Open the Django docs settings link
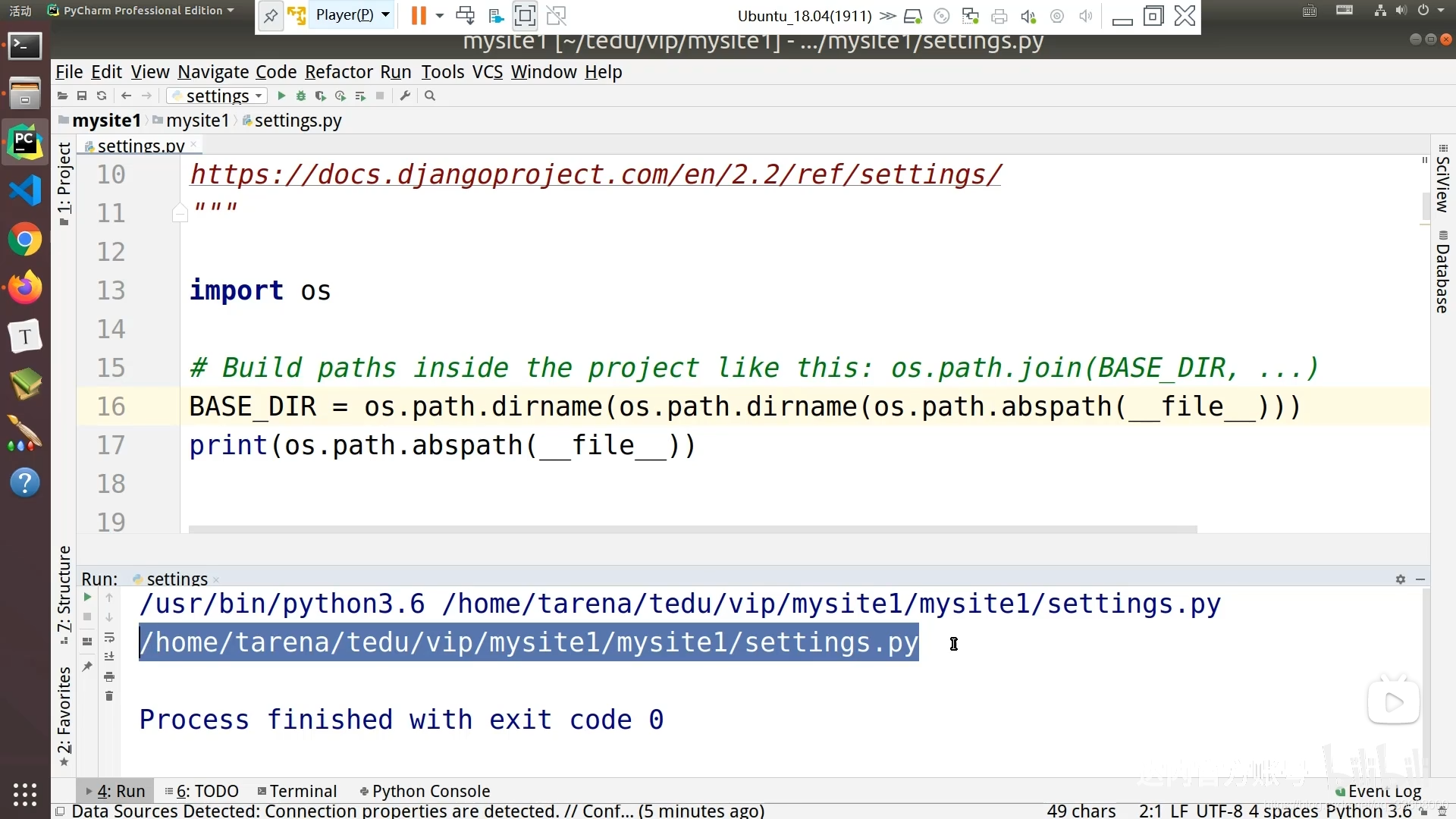This screenshot has height=819, width=1456. point(595,174)
